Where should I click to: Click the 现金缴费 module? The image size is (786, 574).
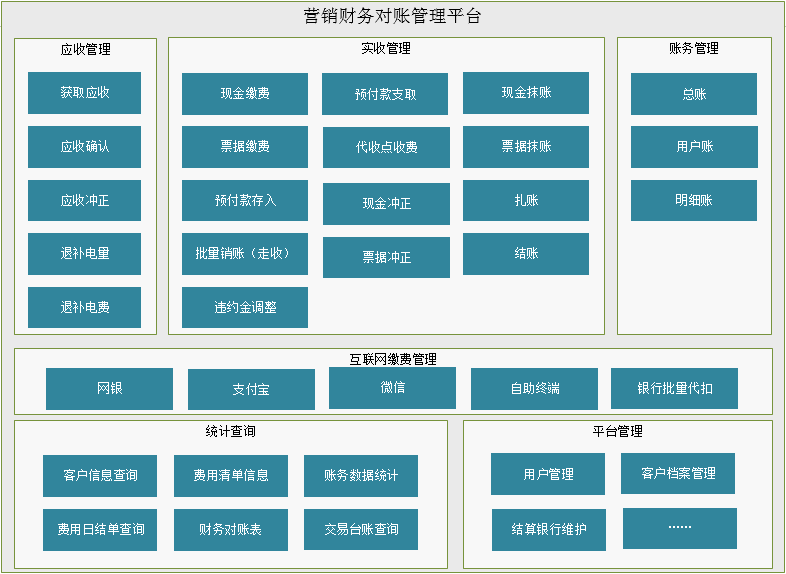point(244,94)
